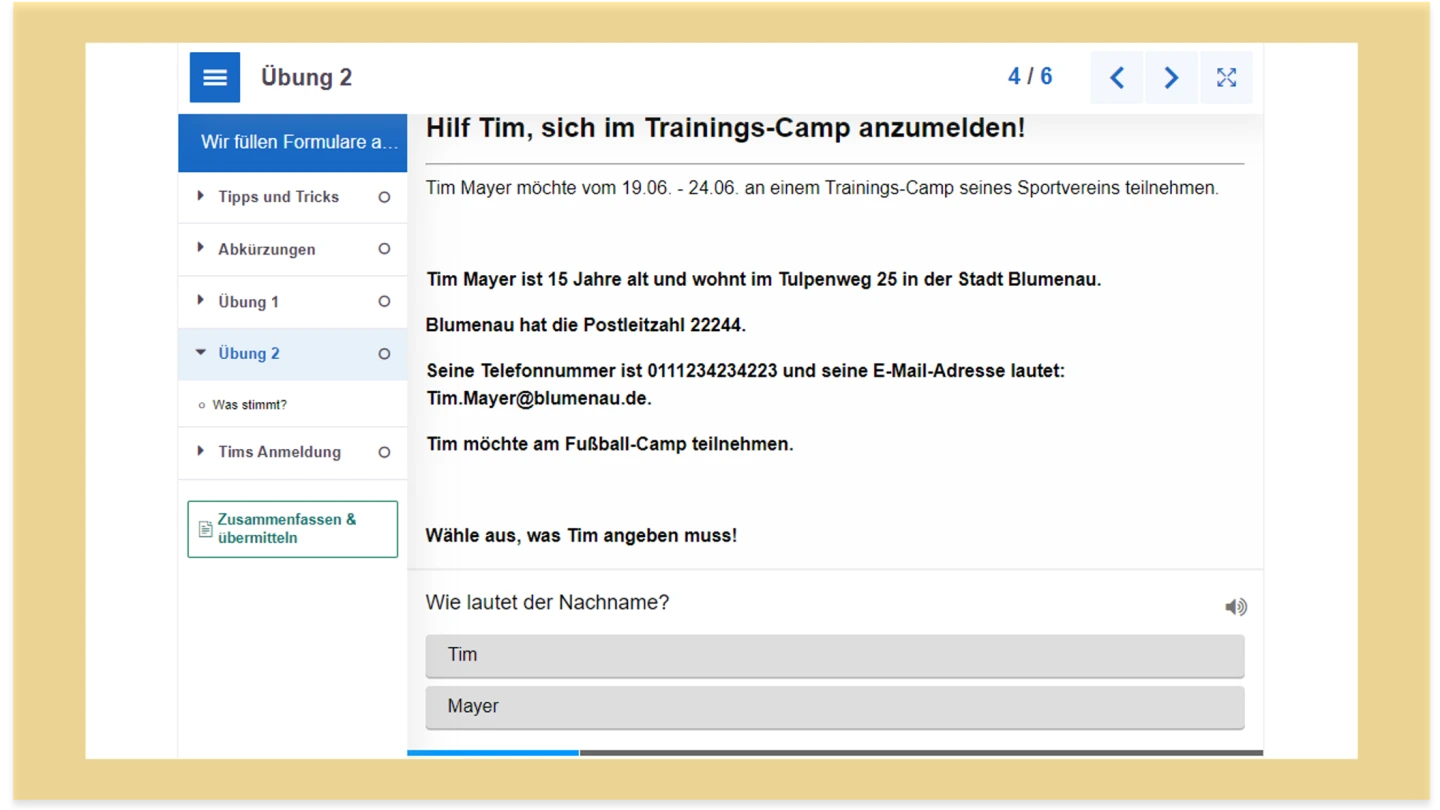Open the Tims Anmeldung chapter
Image resolution: width=1440 pixels, height=810 pixels.
click(x=279, y=452)
